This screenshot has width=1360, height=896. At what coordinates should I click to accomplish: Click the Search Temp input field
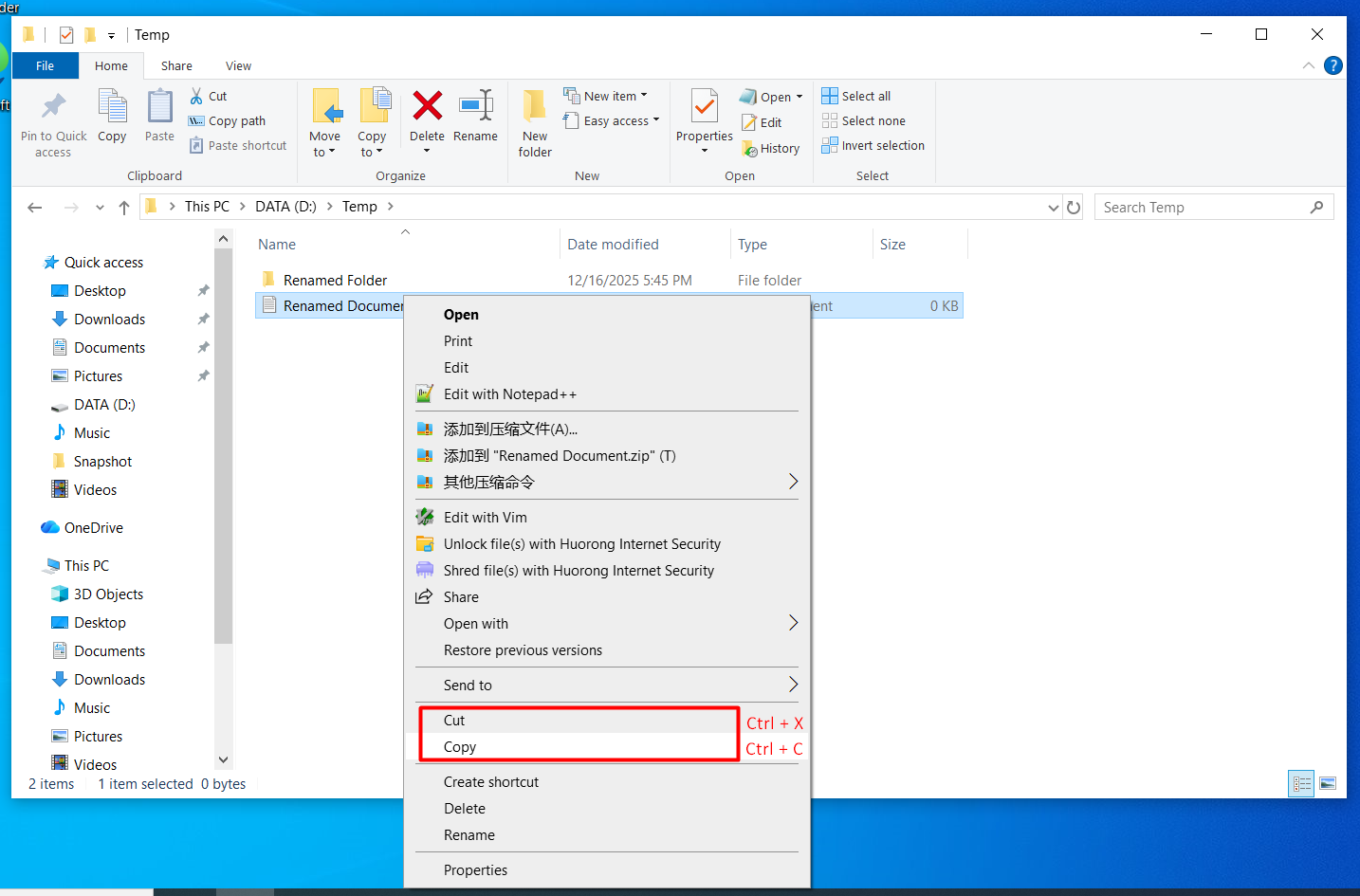click(x=1214, y=207)
